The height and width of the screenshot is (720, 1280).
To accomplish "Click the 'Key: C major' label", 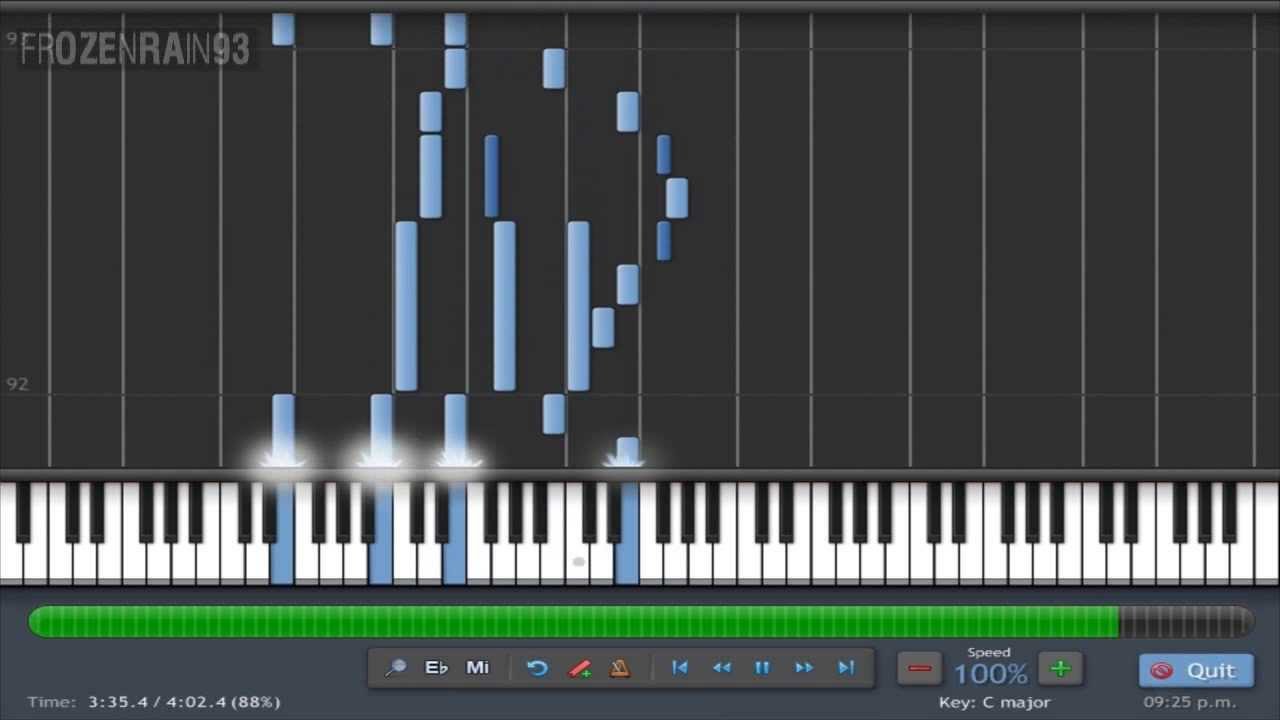I will pos(995,702).
